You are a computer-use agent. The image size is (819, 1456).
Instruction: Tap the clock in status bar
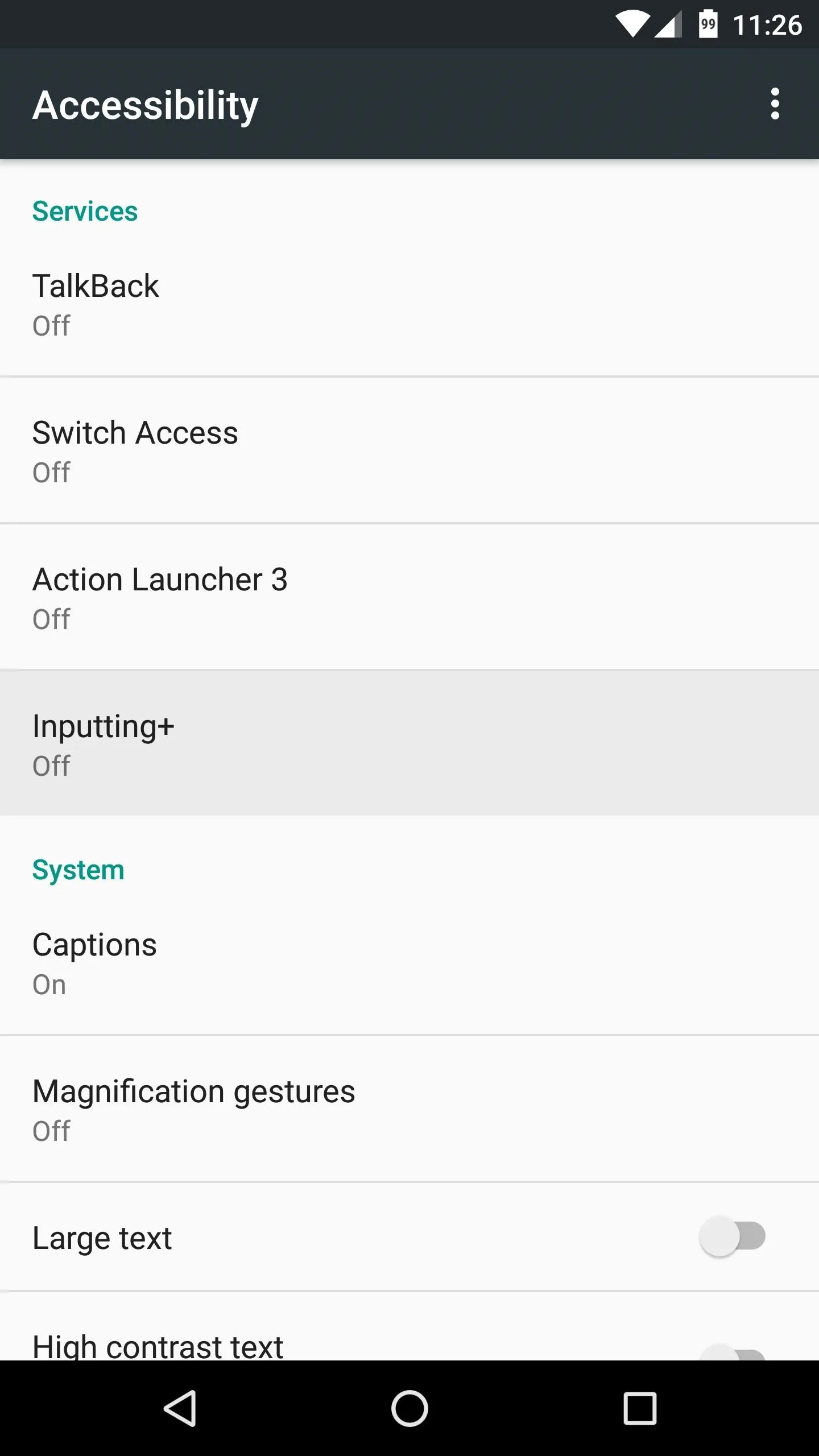click(x=767, y=25)
